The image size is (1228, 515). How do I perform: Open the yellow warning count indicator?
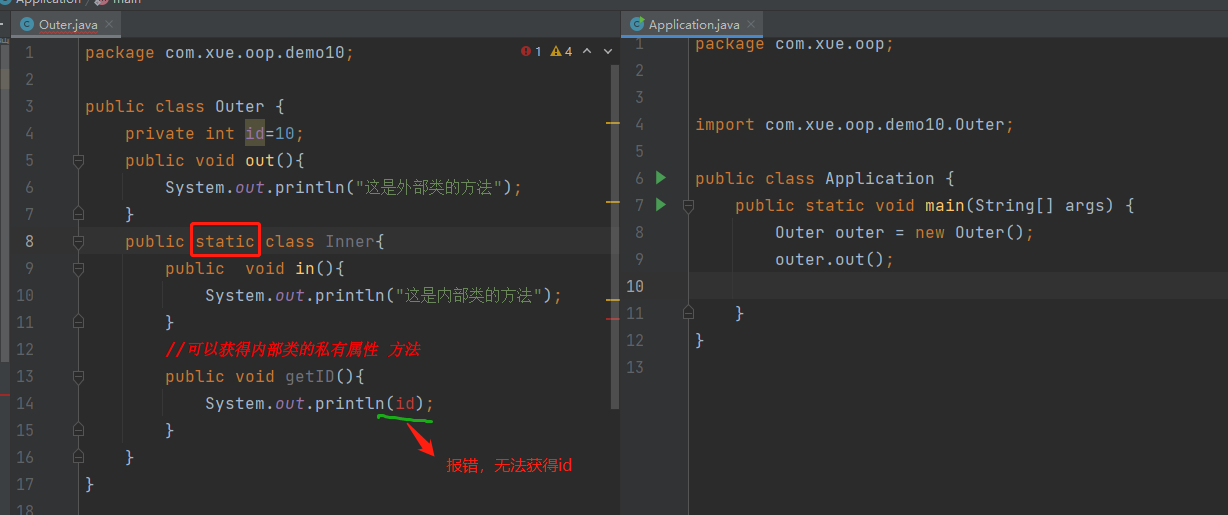[x=561, y=51]
